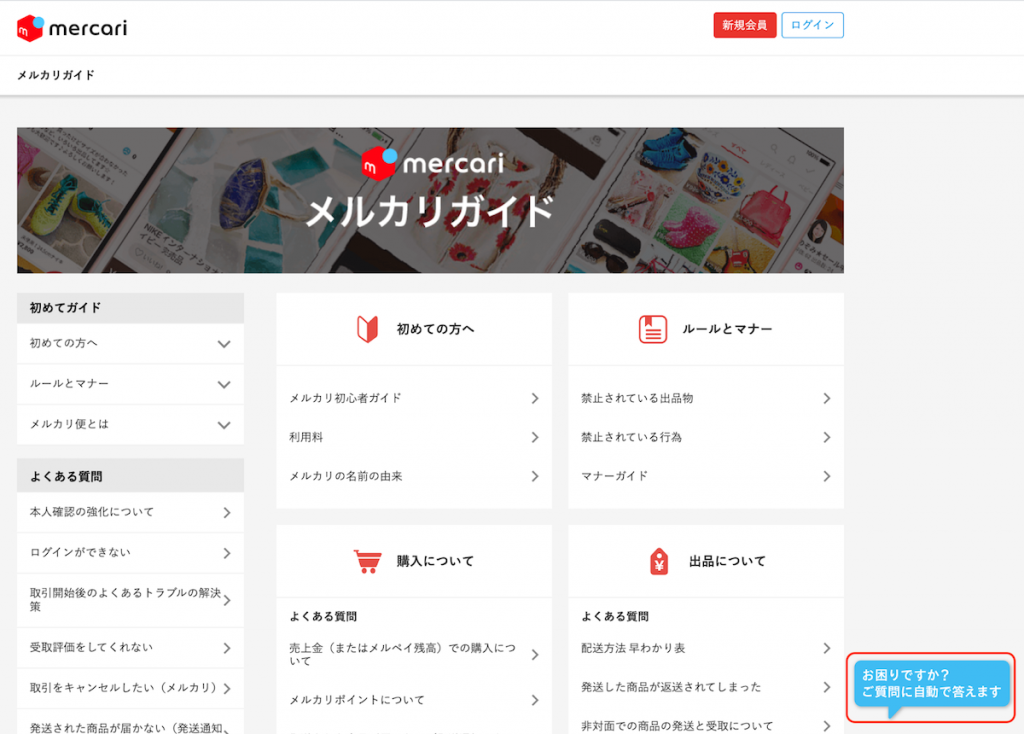Click the arrow on the メルカリ初心者ガイド row

(x=535, y=398)
